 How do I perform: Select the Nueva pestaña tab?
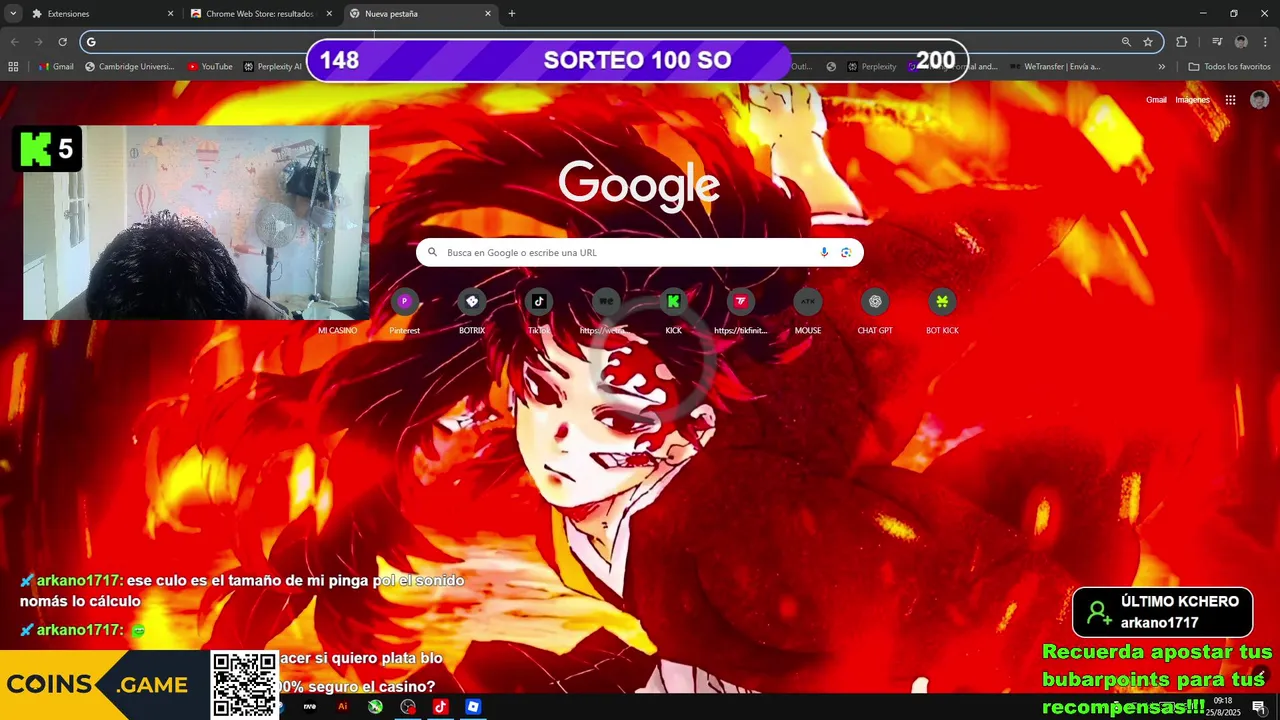pyautogui.click(x=420, y=14)
